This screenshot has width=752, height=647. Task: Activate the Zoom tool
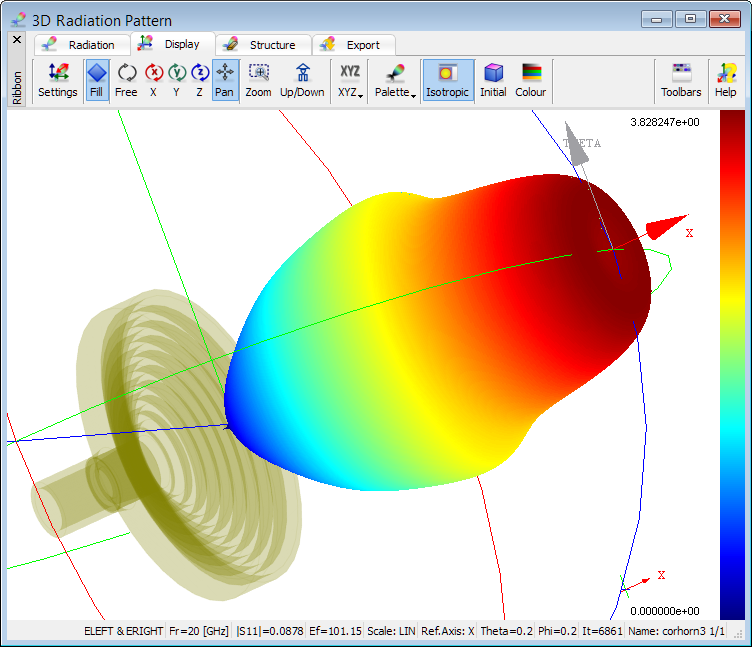click(258, 80)
